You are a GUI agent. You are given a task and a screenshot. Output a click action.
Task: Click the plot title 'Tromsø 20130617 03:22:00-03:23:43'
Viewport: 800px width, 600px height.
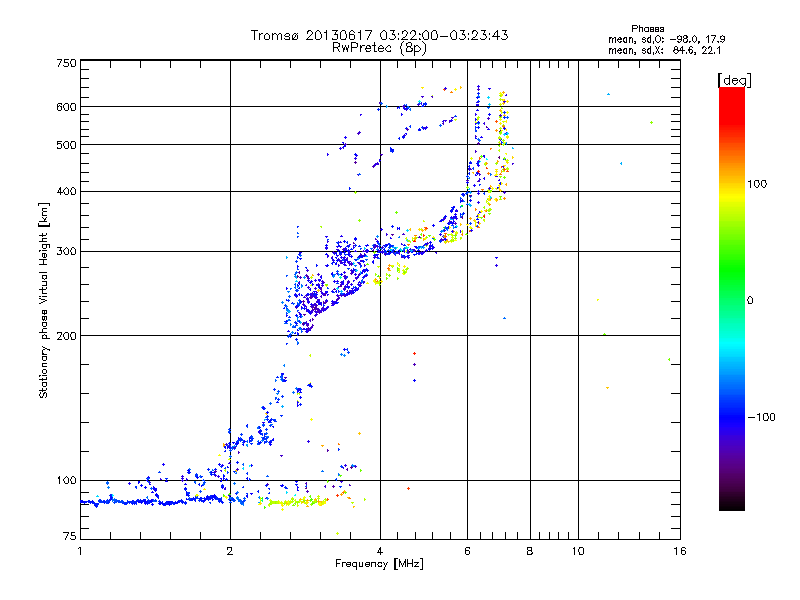tap(379, 35)
